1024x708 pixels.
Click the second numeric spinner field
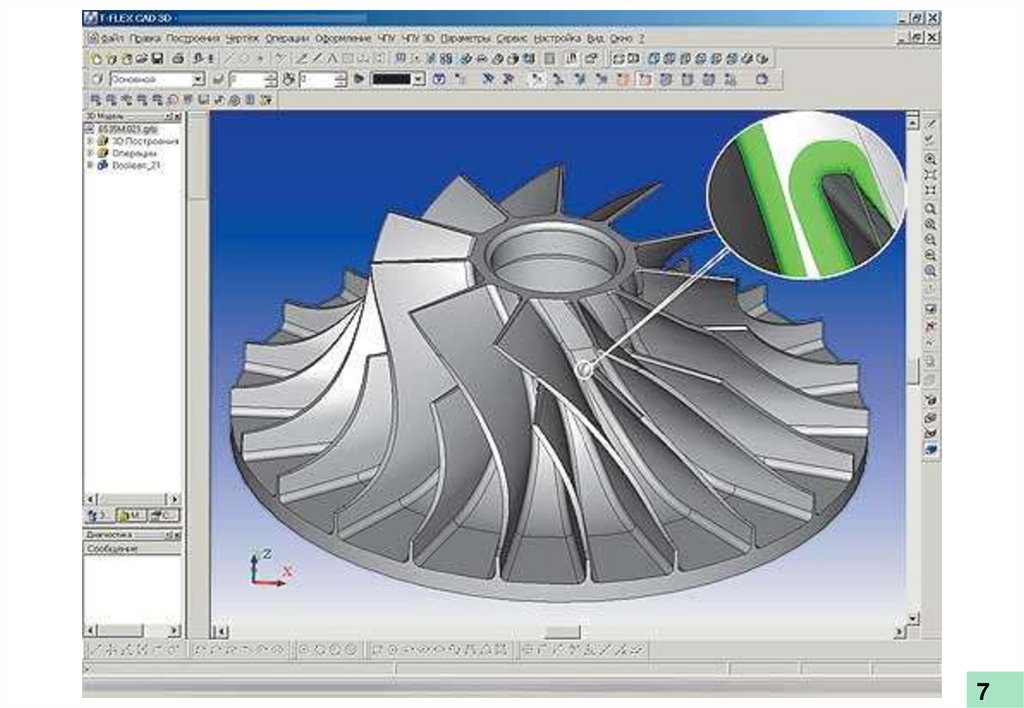(x=317, y=80)
